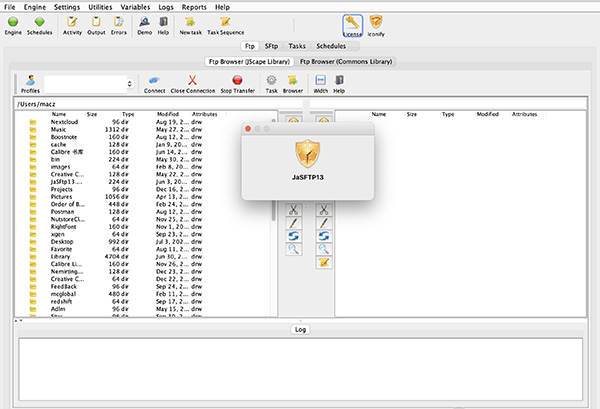Click the Width icon
600x409 pixels.
tap(320, 80)
